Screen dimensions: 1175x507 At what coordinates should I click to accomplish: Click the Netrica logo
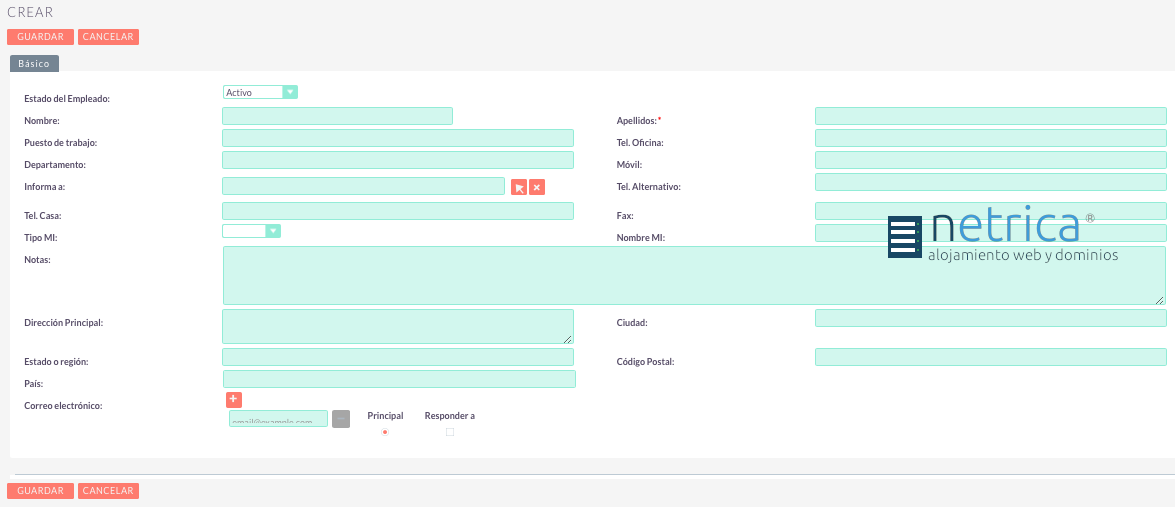point(1002,237)
